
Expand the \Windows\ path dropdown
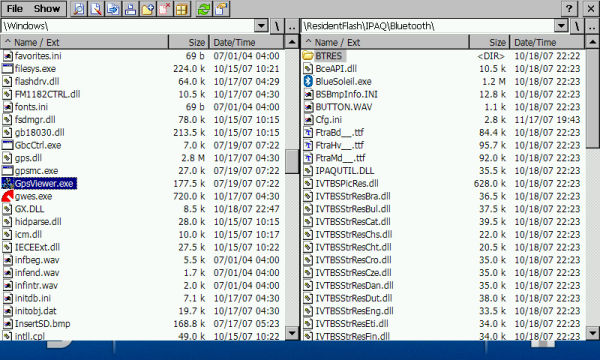pos(261,26)
